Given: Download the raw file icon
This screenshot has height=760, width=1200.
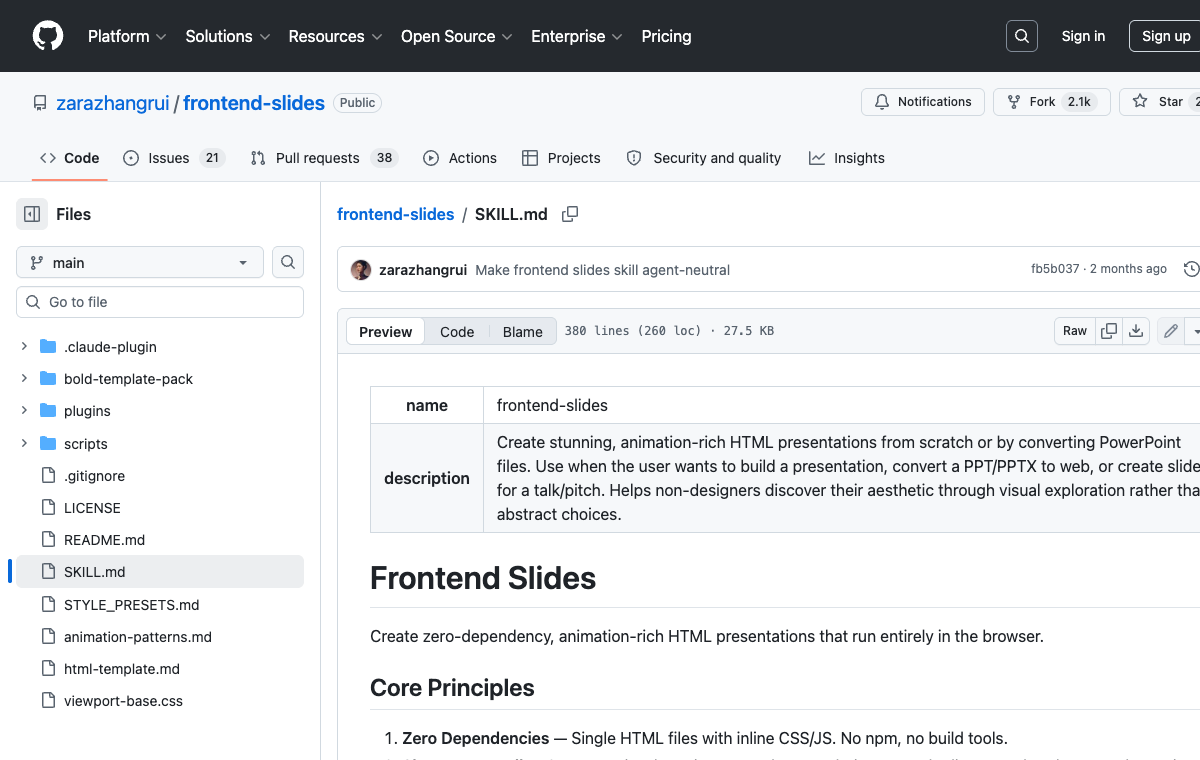Looking at the screenshot, I should click(1136, 331).
